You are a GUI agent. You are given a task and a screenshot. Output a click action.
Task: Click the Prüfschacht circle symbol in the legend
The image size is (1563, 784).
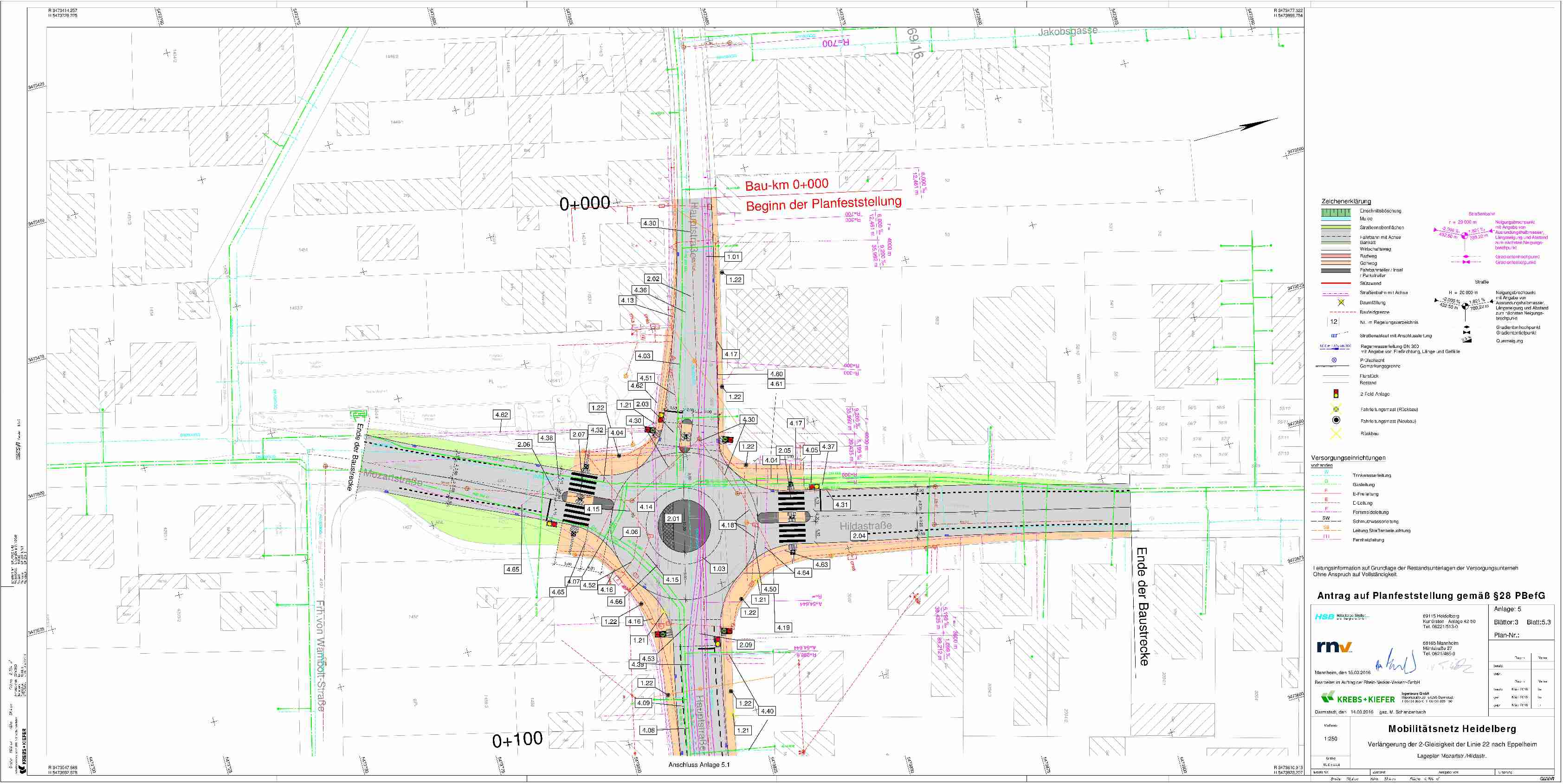click(x=1334, y=360)
